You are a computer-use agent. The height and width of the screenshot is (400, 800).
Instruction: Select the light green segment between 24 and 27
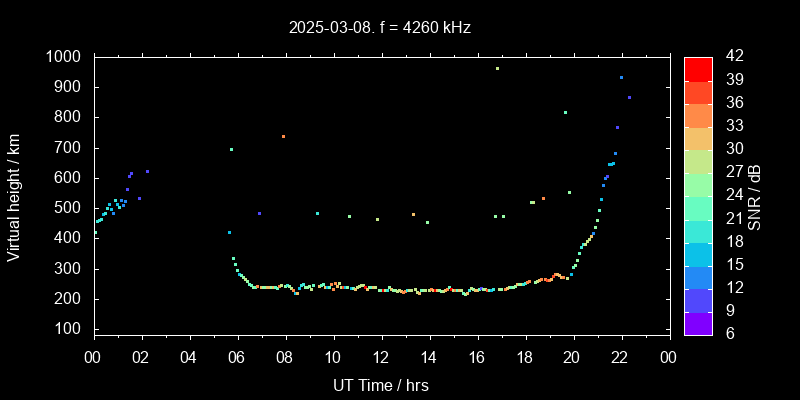pyautogui.click(x=698, y=183)
